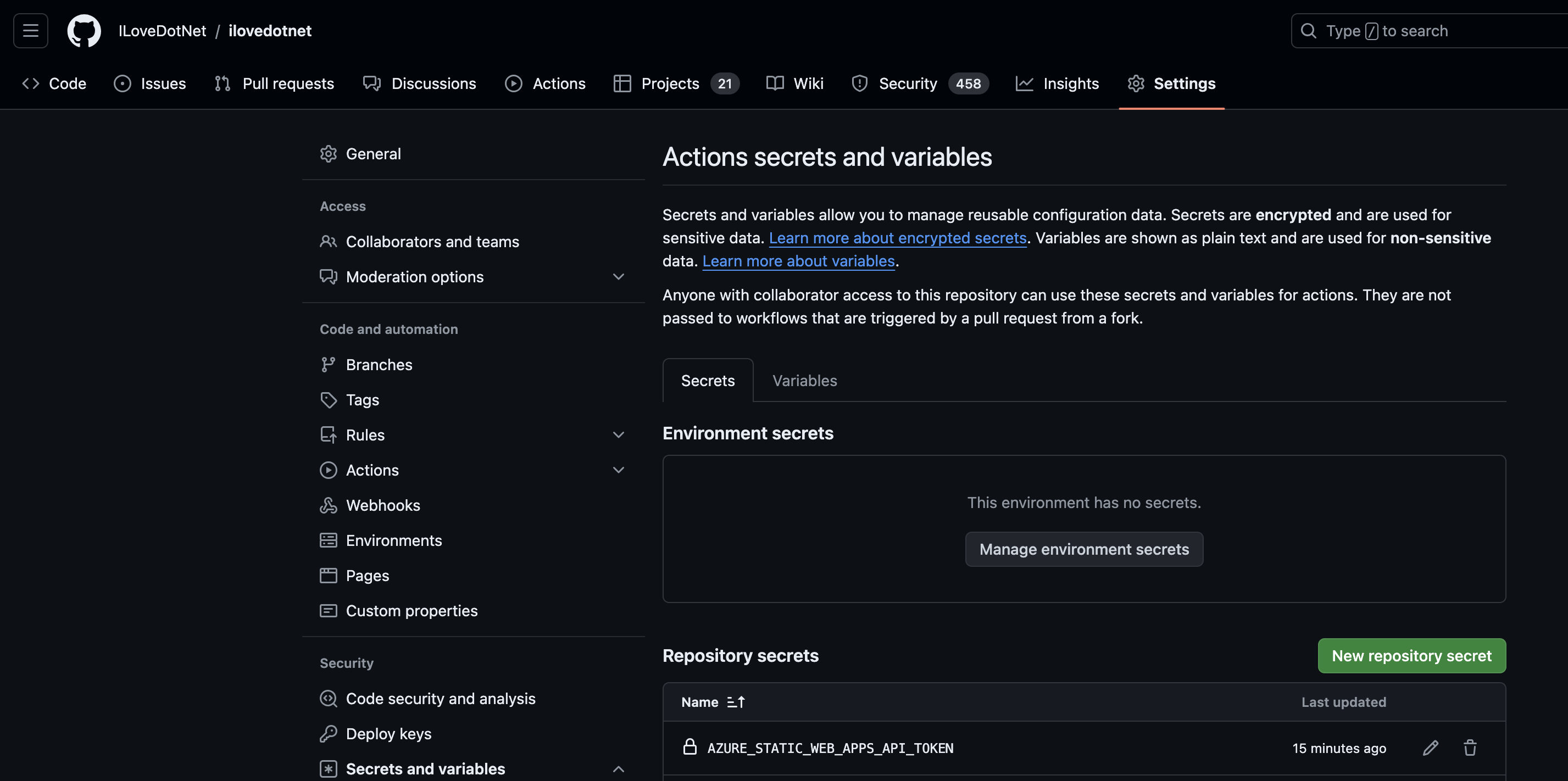Collapse the Secrets and variables section chevron

click(x=619, y=769)
